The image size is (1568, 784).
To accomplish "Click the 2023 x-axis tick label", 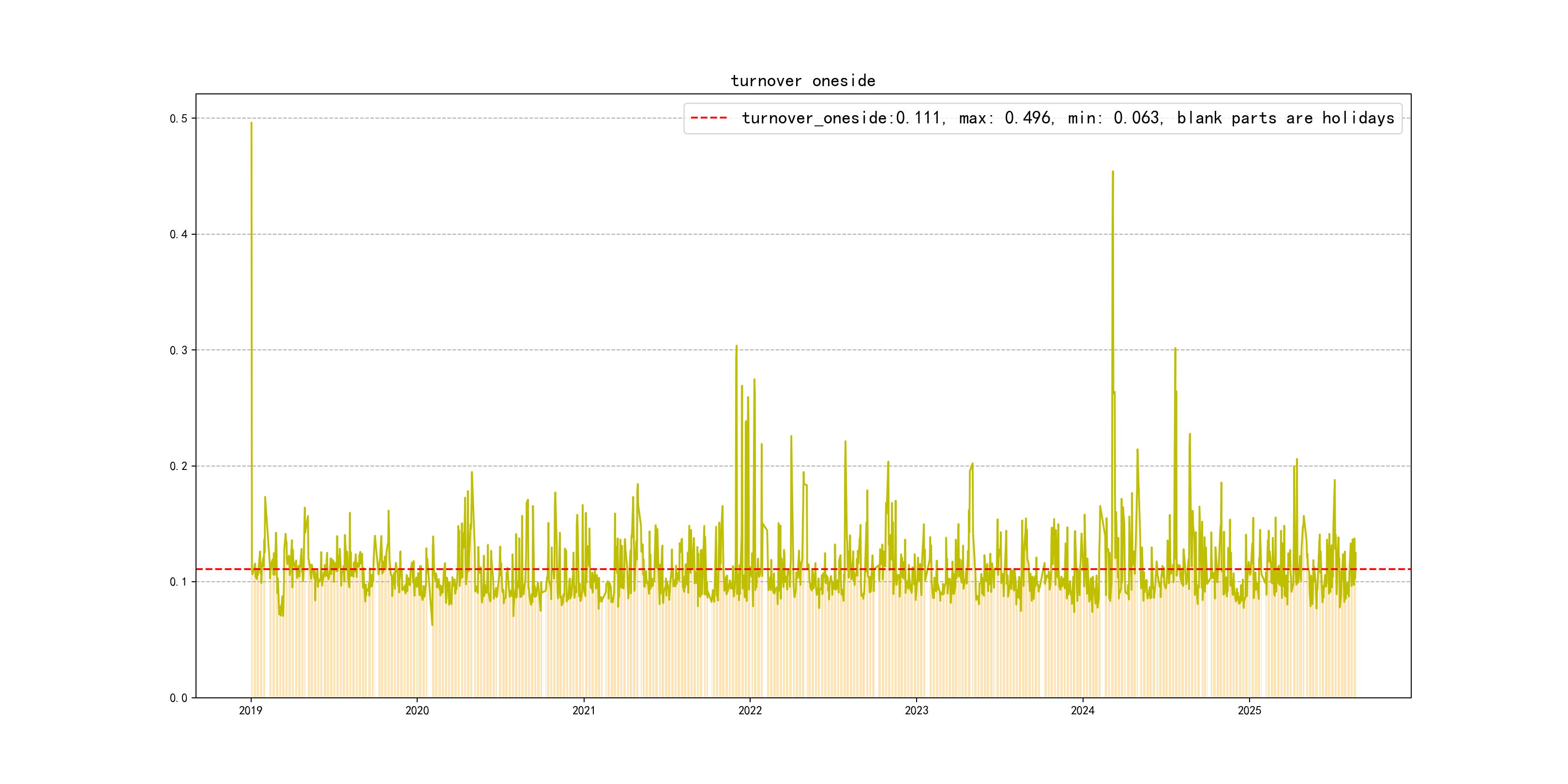I will click(x=916, y=711).
